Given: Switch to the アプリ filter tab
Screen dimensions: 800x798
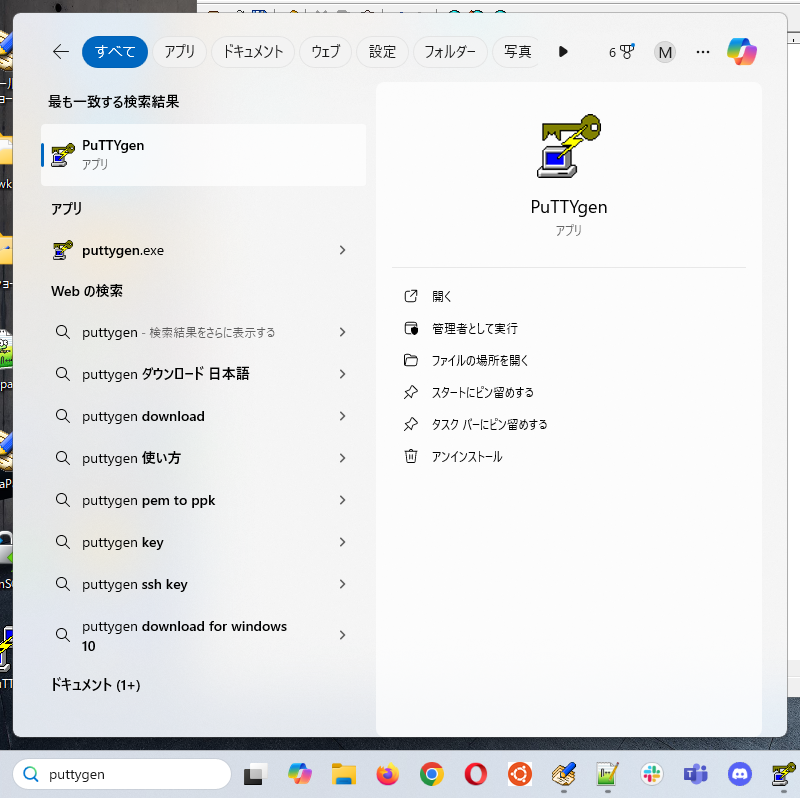Looking at the screenshot, I should 180,52.
